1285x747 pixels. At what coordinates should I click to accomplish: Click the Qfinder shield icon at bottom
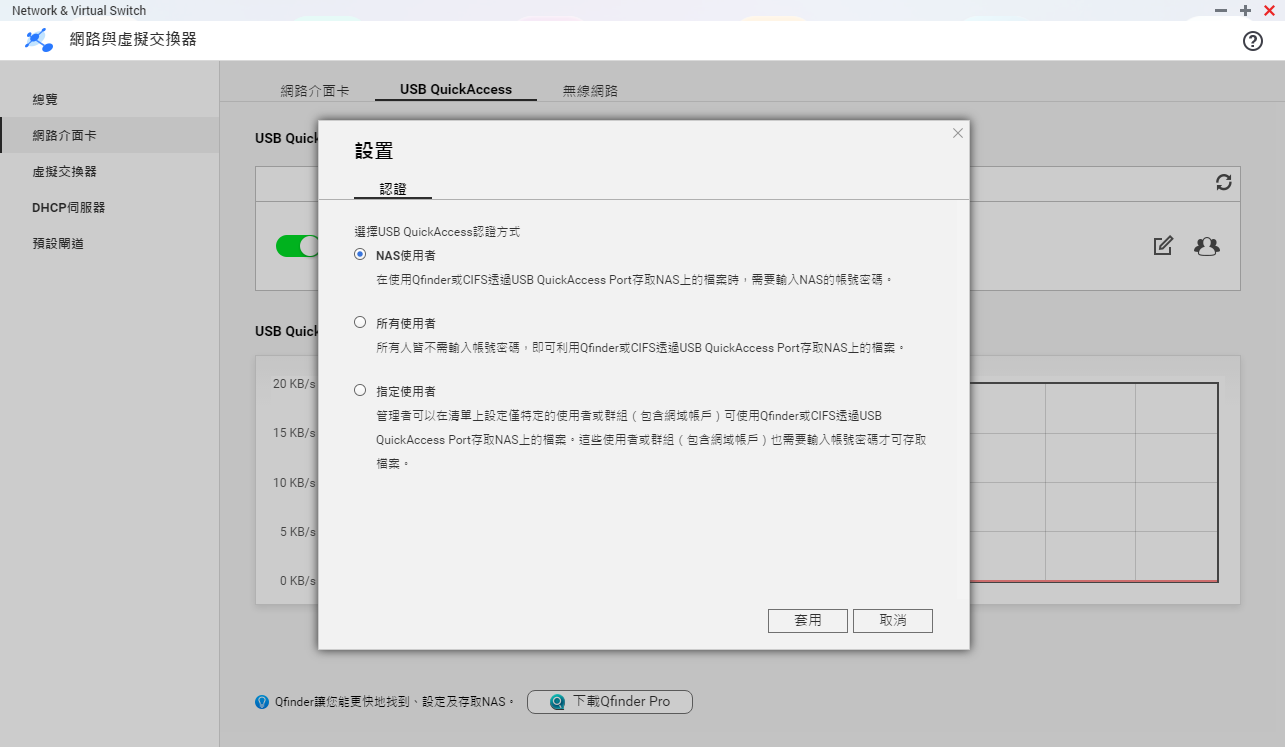[x=262, y=702]
